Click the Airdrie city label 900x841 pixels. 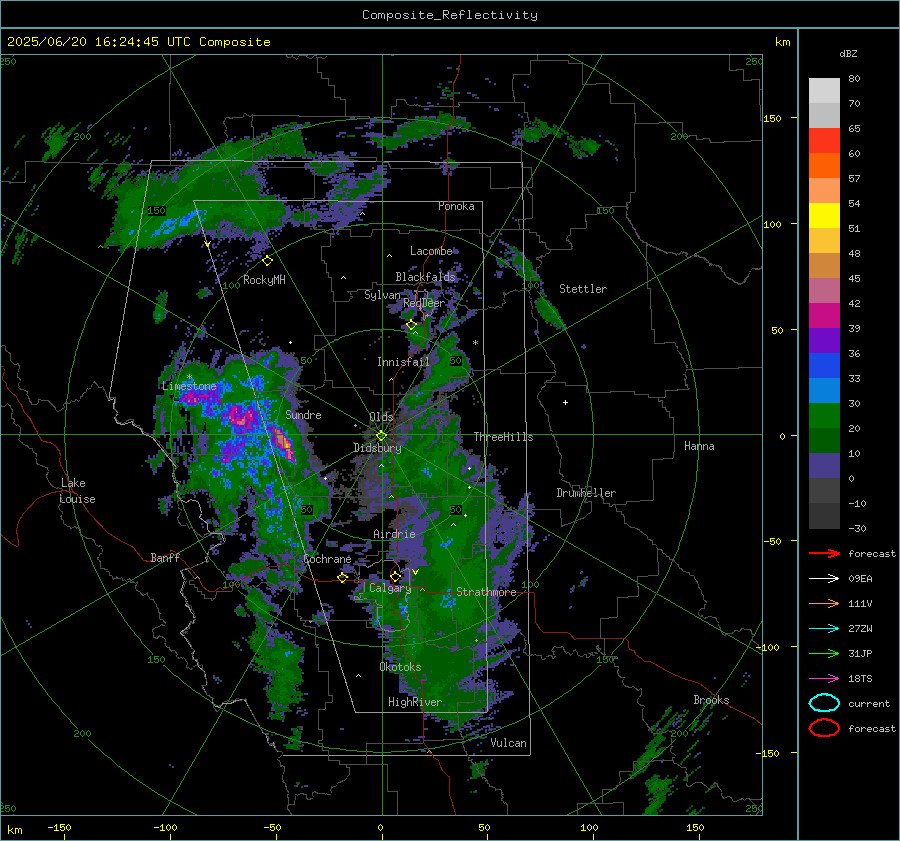pyautogui.click(x=394, y=534)
